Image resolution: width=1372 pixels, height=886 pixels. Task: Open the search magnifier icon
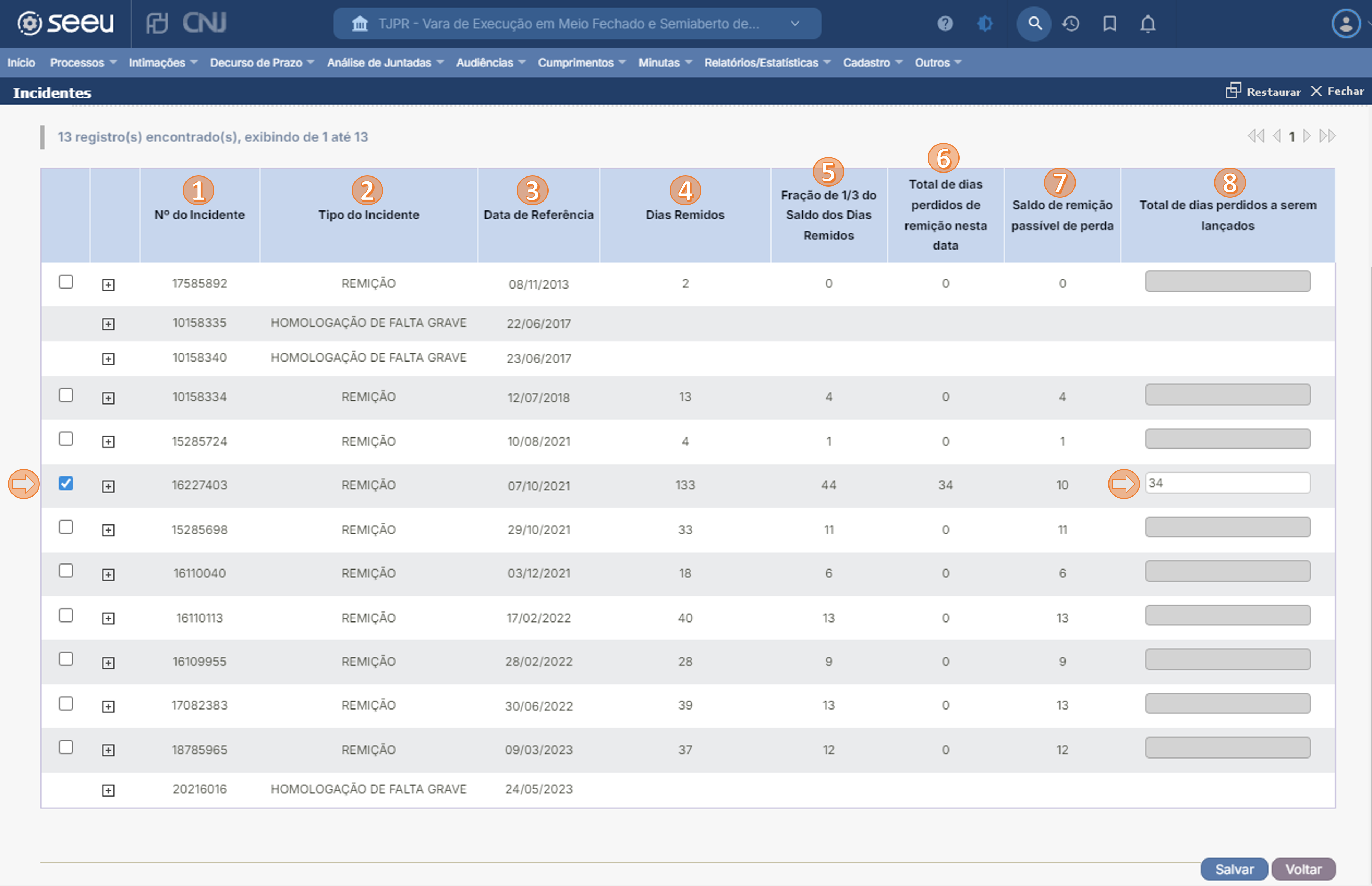[1034, 24]
